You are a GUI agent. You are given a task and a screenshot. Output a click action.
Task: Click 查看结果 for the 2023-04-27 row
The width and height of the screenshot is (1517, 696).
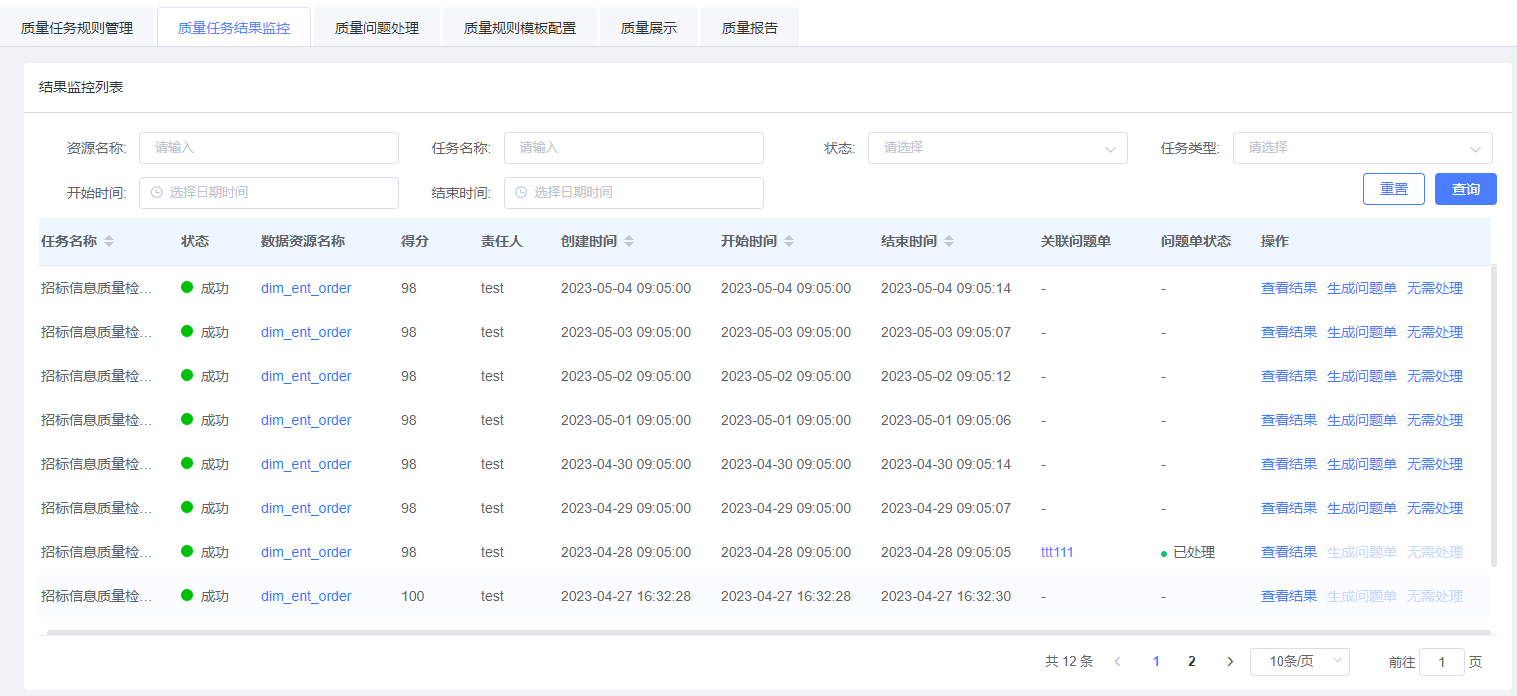point(1289,596)
